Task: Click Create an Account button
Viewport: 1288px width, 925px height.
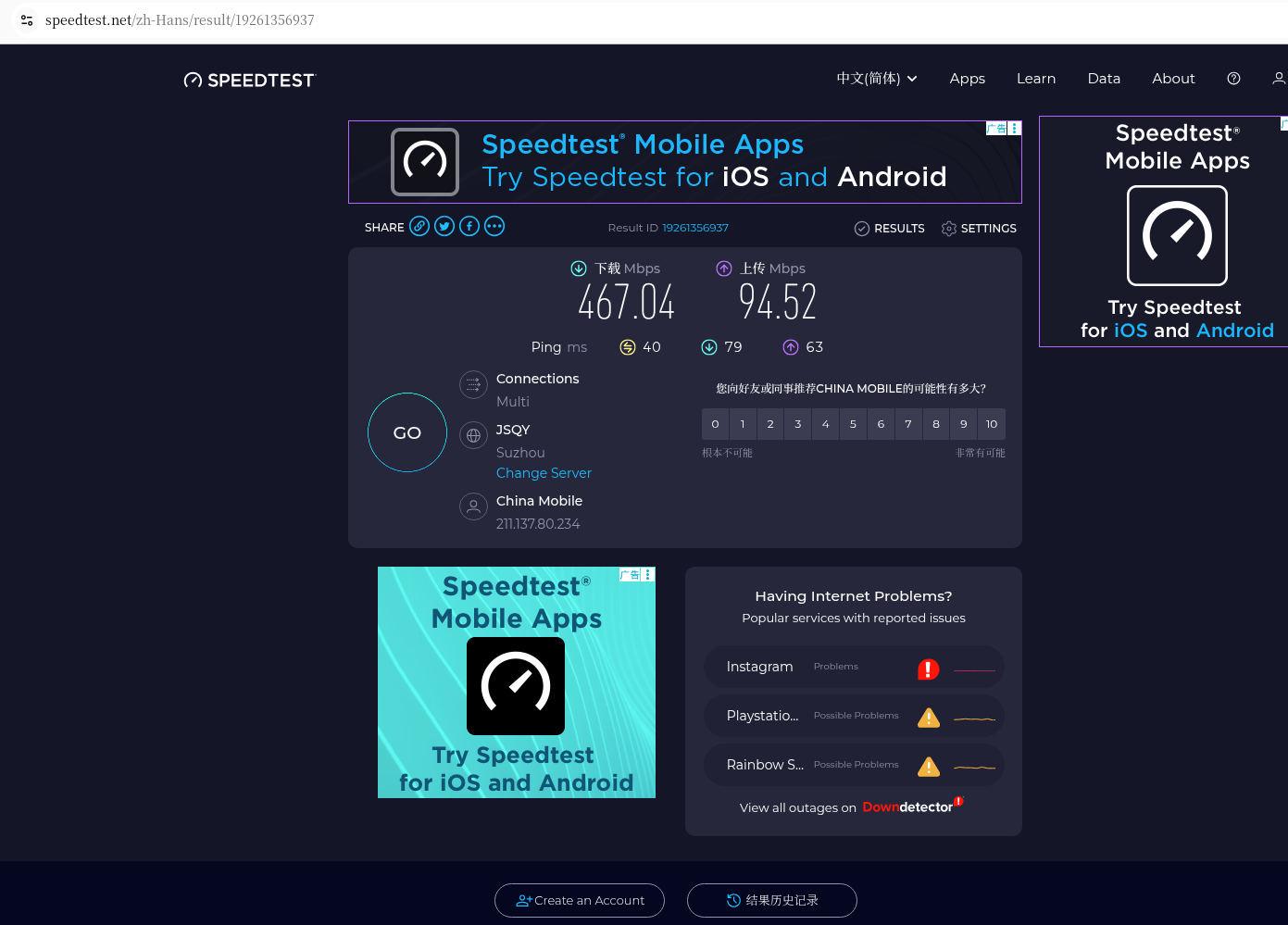Action: [x=580, y=900]
